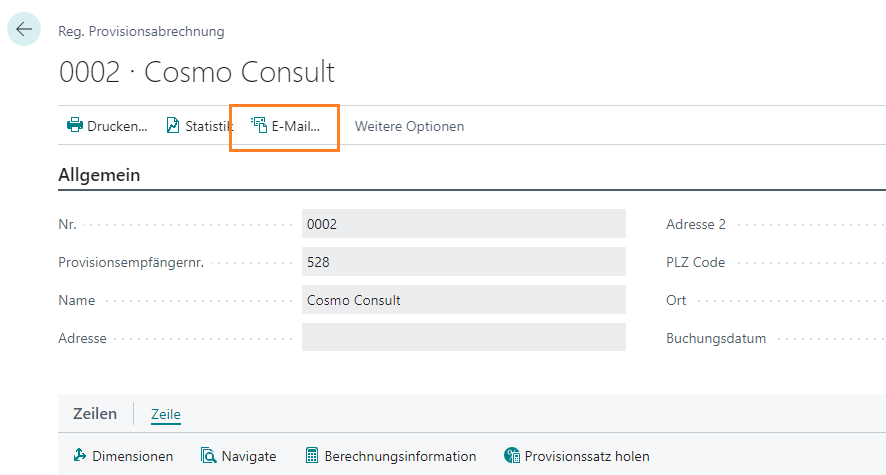
Task: Click the Provisionssatz holen icon
Action: pos(512,456)
